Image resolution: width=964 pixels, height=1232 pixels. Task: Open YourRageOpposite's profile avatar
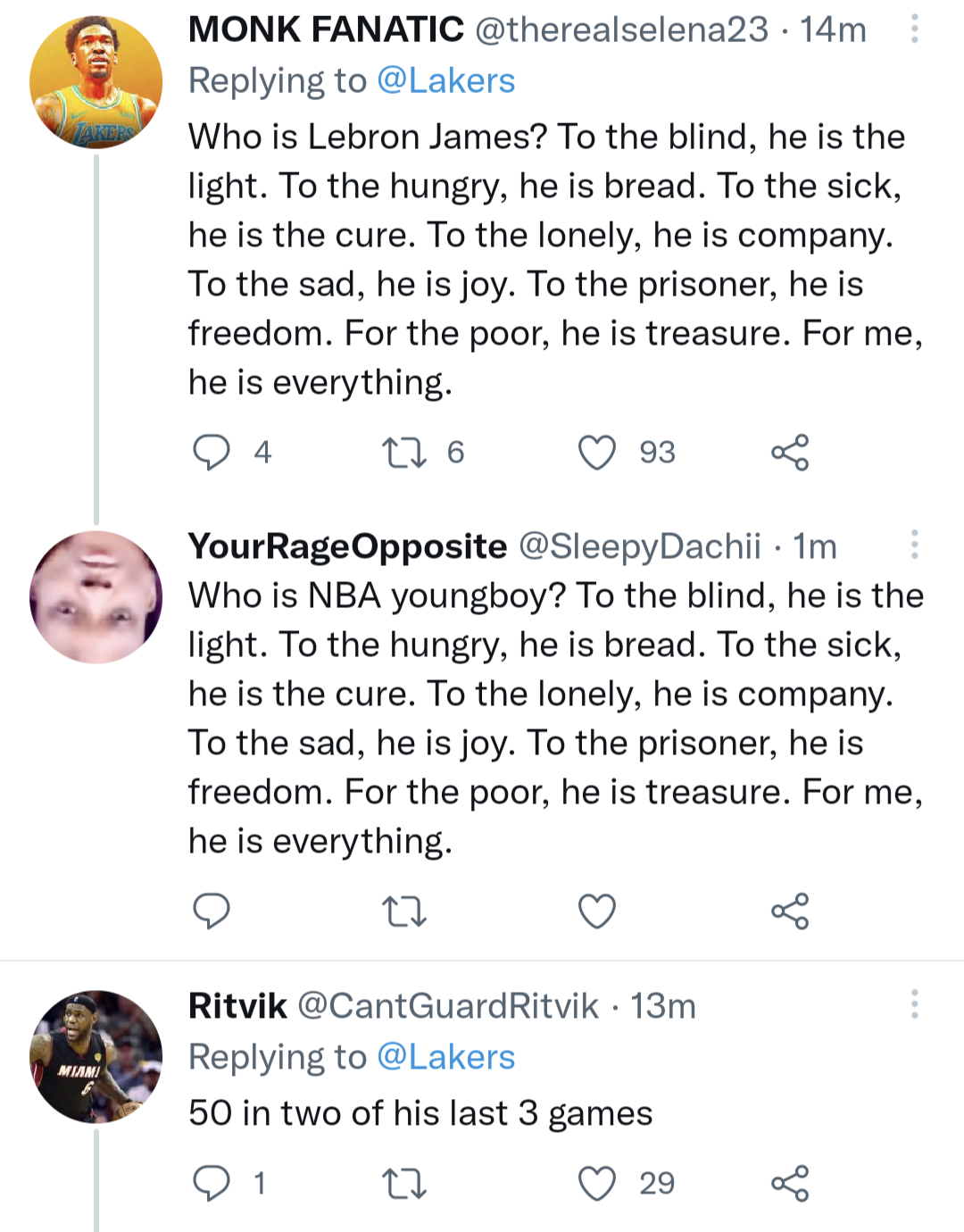(x=96, y=596)
